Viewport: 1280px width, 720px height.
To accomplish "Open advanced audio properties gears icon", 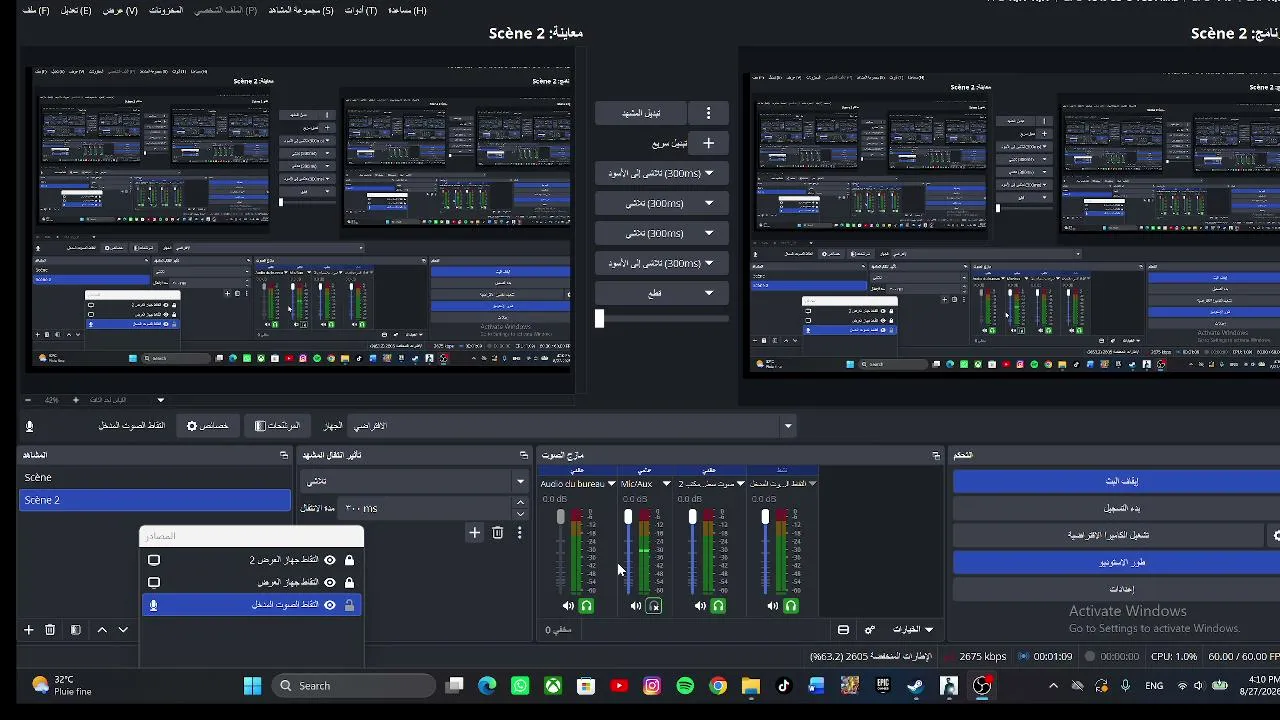I will click(870, 630).
